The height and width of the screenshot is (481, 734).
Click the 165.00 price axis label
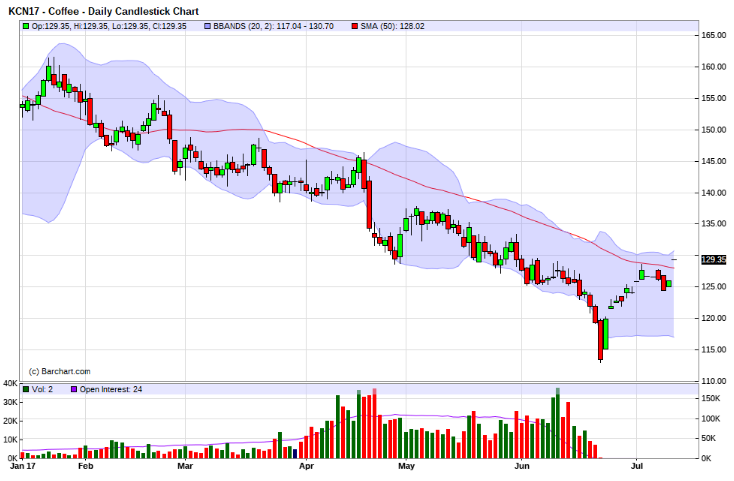(714, 36)
